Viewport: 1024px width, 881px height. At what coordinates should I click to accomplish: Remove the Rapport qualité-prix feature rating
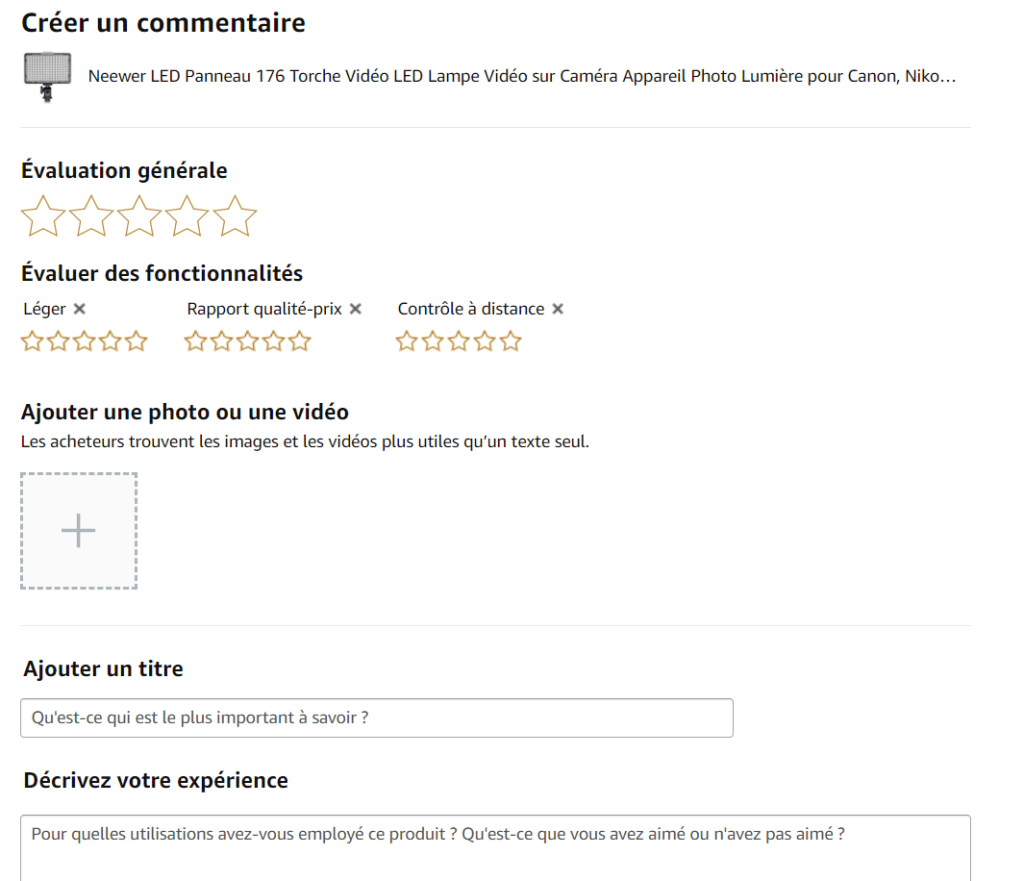coord(355,309)
